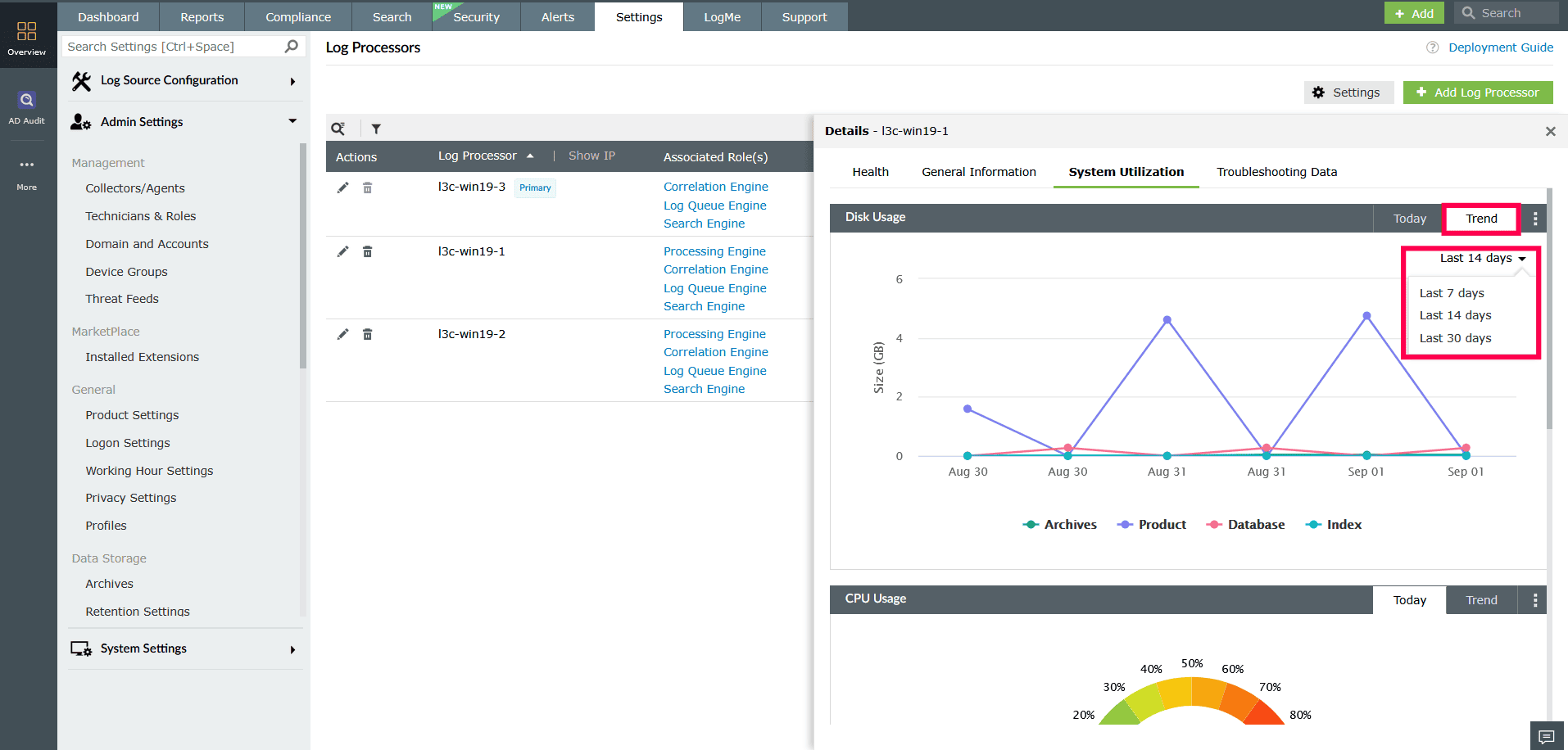
Task: Open the Compliance tab in the top menu
Action: tap(297, 16)
